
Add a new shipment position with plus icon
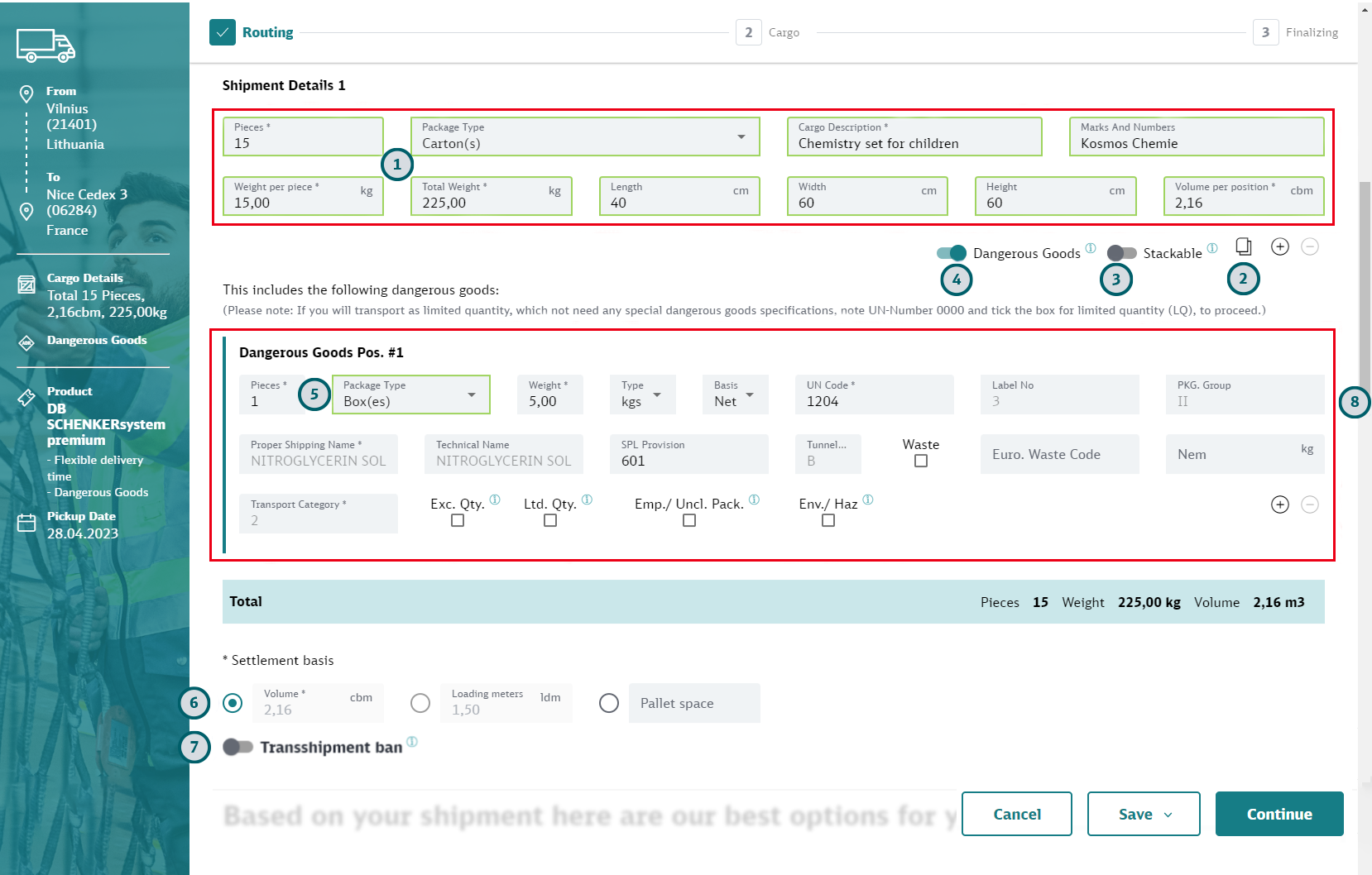click(1279, 246)
